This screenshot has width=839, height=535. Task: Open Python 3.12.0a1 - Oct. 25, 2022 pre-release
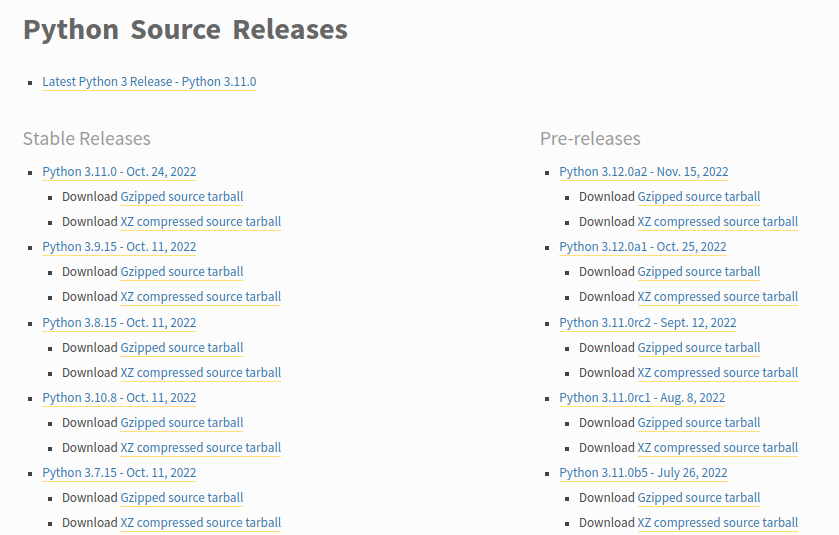coord(643,247)
